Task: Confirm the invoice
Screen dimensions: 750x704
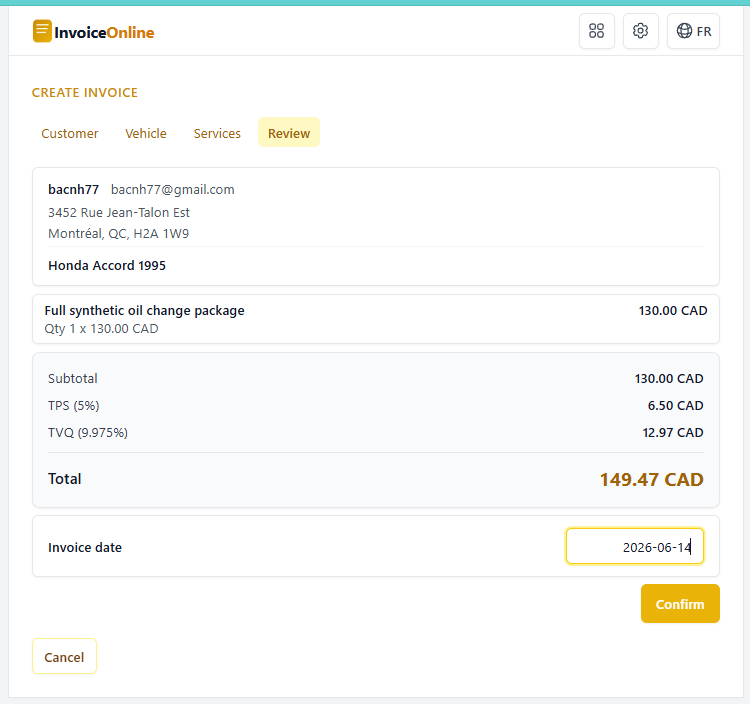Action: tap(680, 604)
